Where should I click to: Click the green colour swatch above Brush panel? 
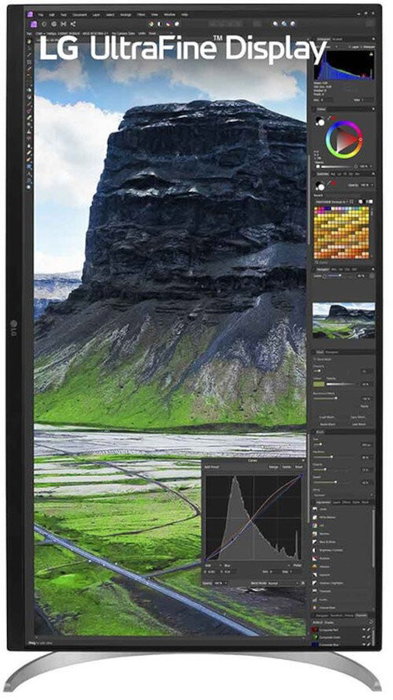pyautogui.click(x=319, y=383)
